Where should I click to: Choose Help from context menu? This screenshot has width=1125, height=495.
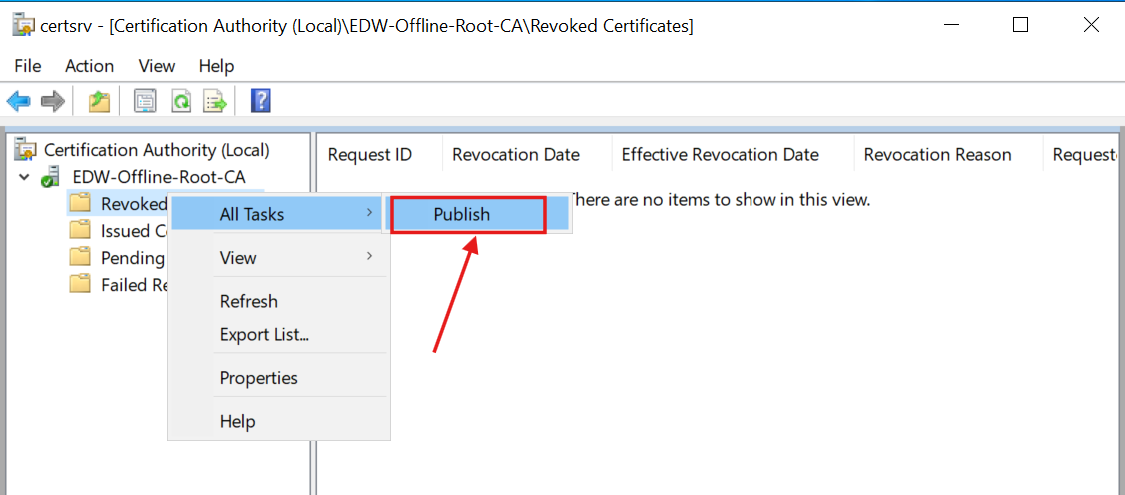pos(279,421)
